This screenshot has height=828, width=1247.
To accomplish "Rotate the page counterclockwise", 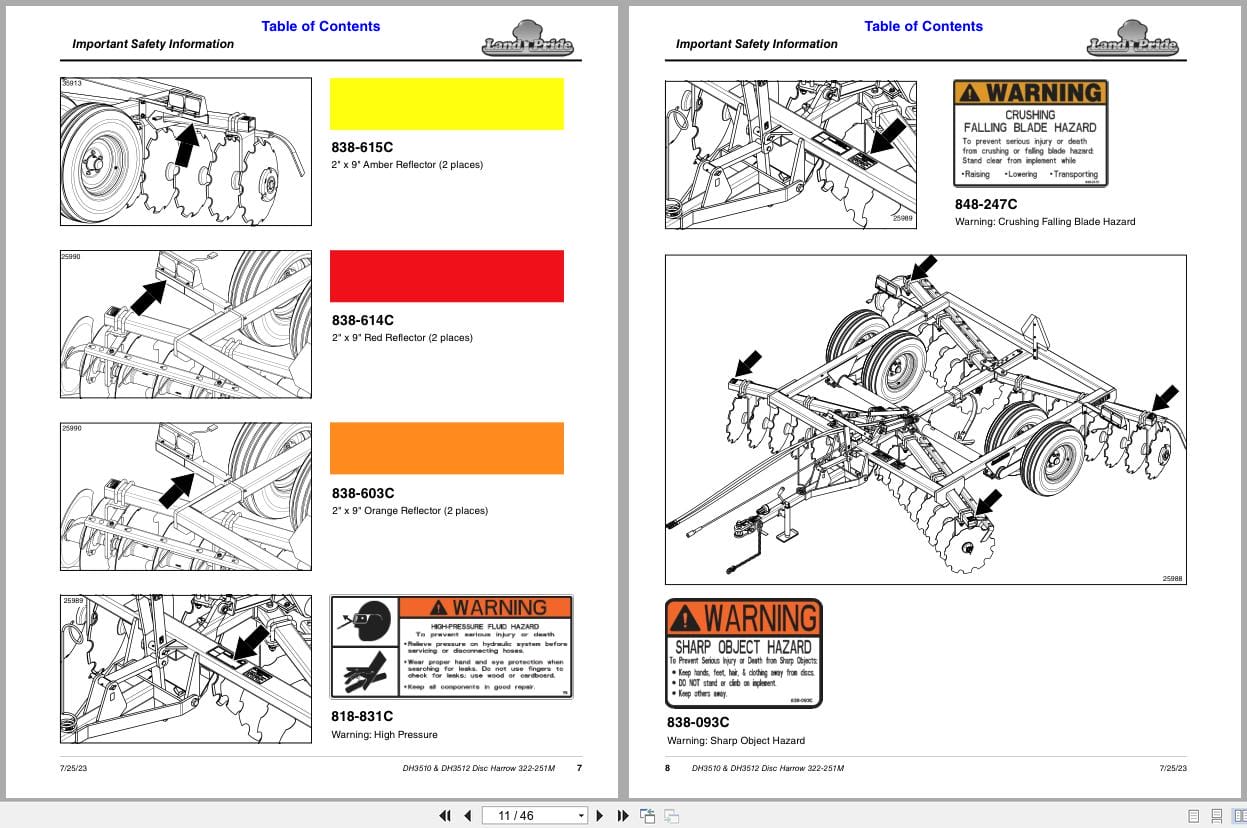I will point(646,816).
